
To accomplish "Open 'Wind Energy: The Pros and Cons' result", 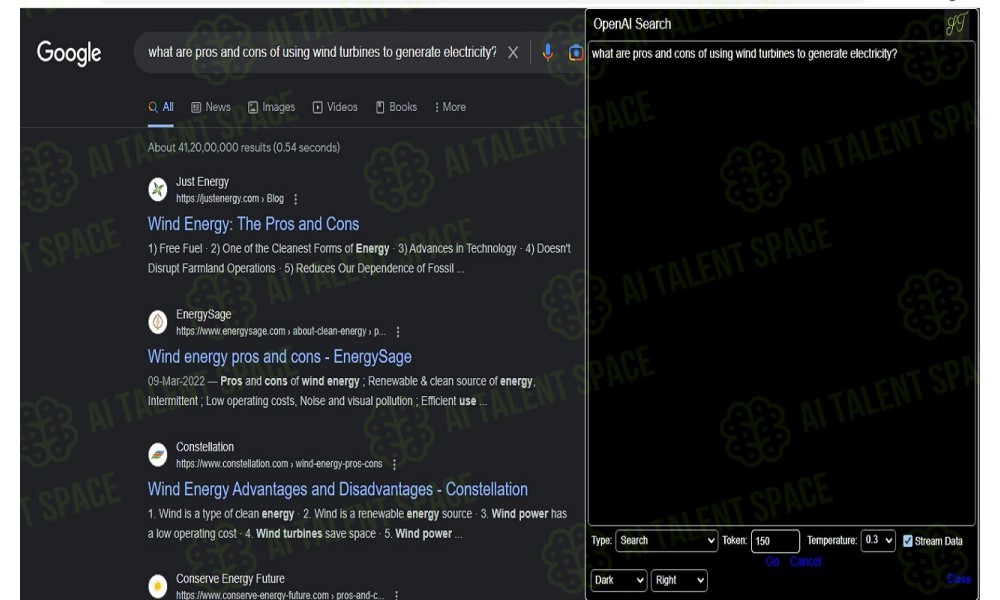I will 253,224.
